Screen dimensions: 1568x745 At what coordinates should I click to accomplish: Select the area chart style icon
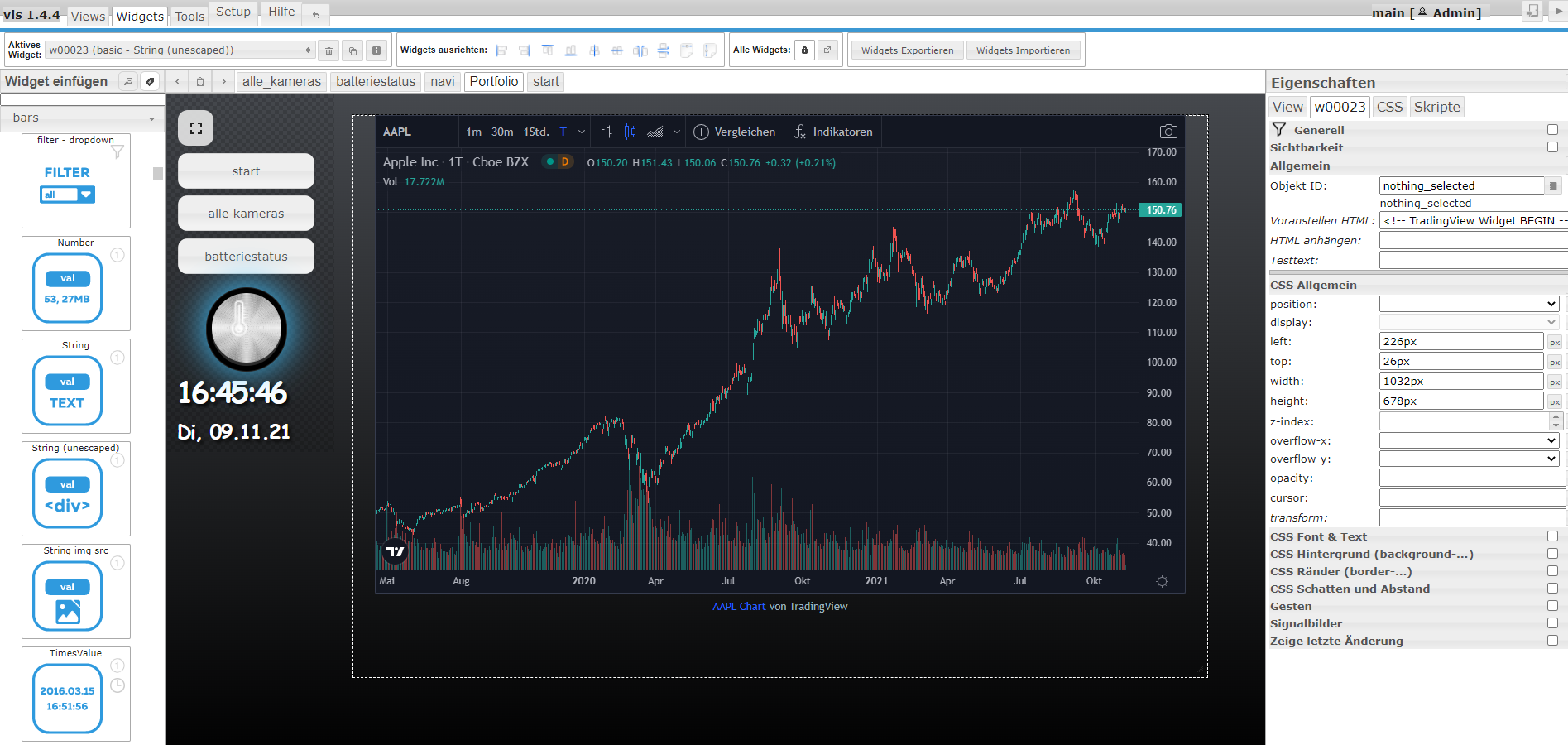(655, 132)
